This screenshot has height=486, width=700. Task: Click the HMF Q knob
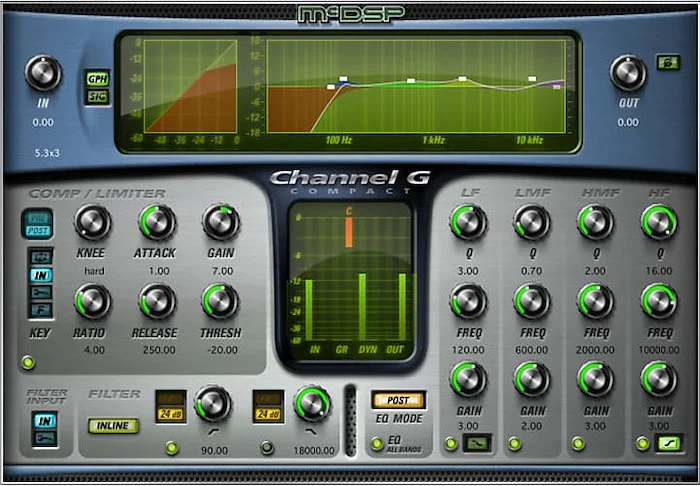point(596,222)
